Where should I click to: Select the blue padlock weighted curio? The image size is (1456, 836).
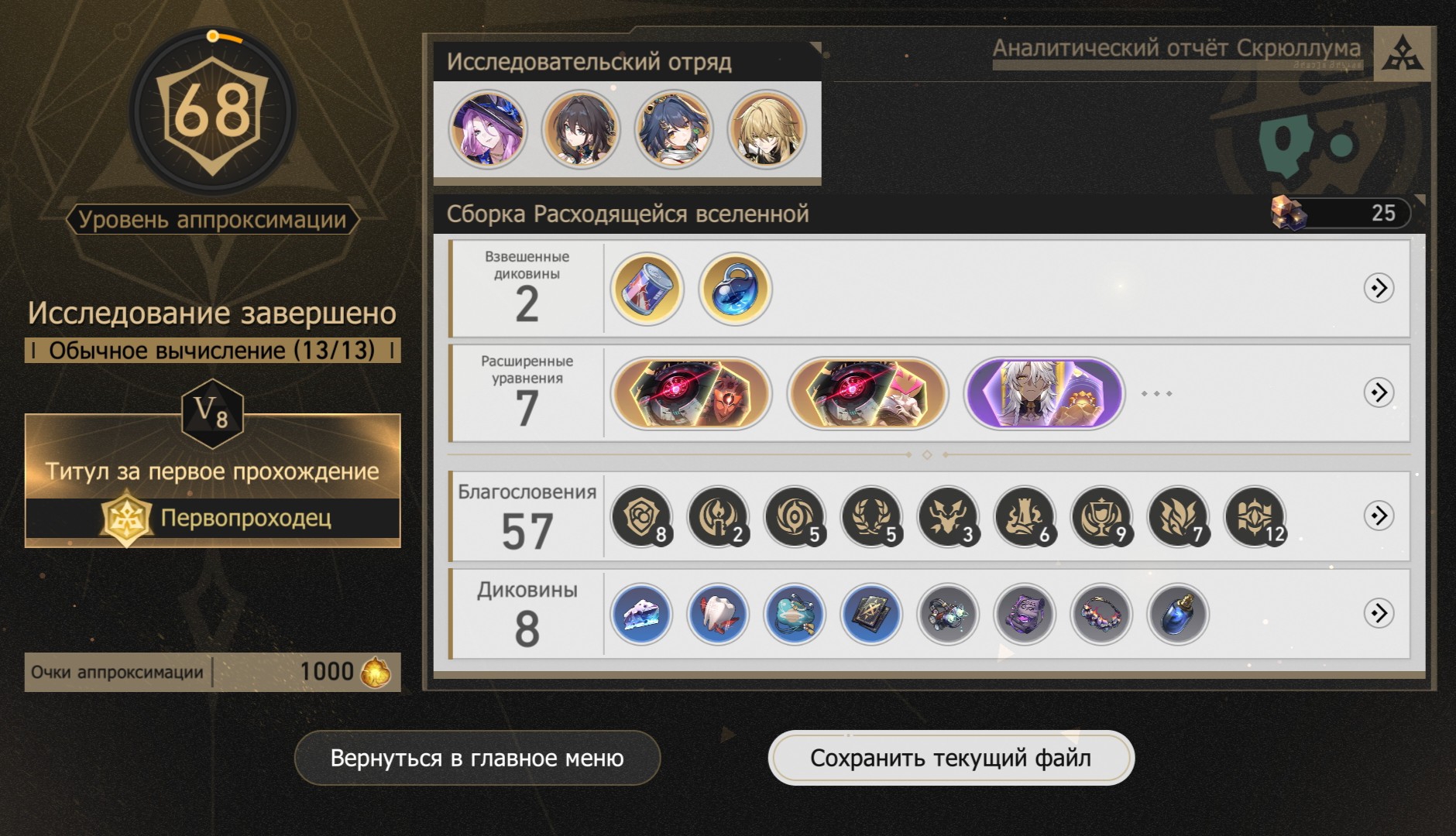(x=735, y=289)
